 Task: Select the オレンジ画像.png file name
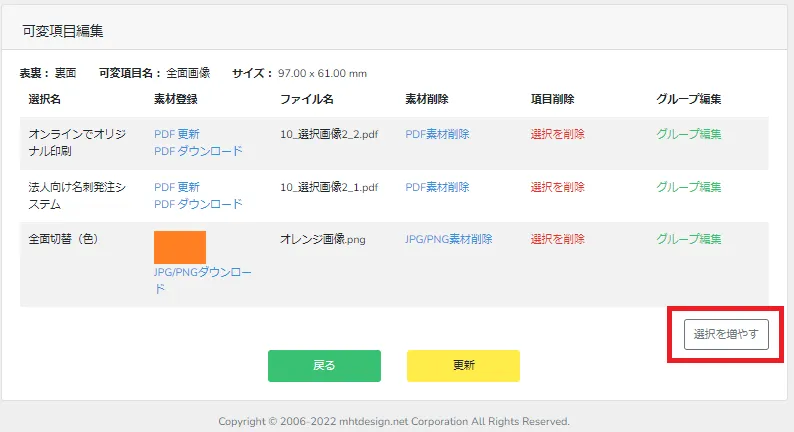(x=321, y=239)
